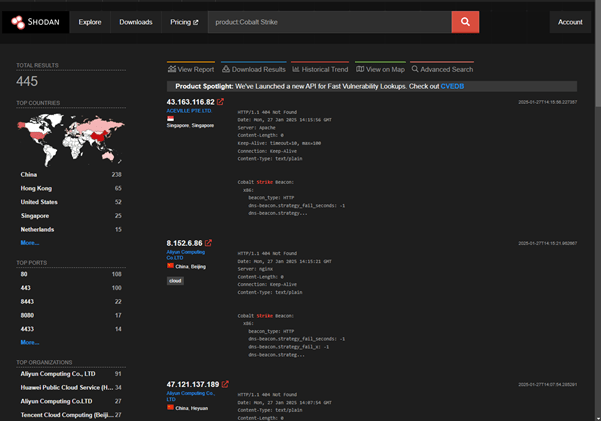Screen dimensions: 601x421
Task: Click the cloud tag badge
Action: 175,281
